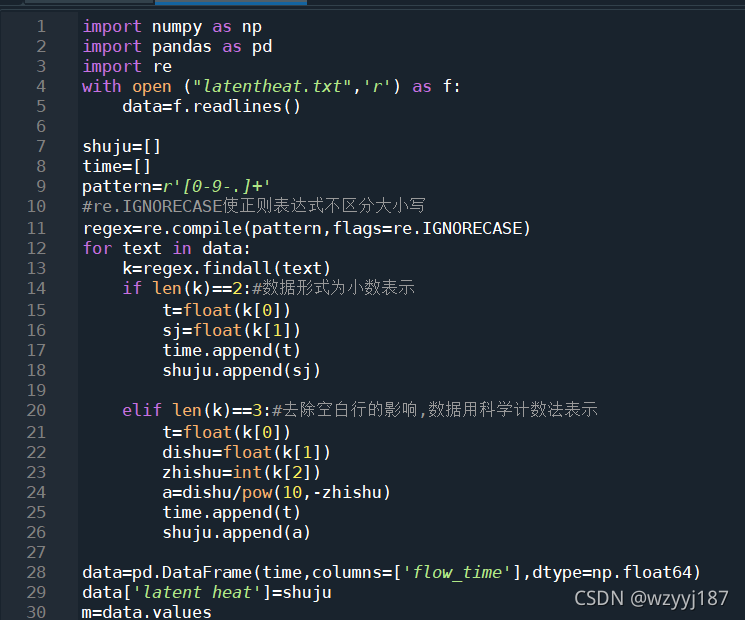Click the 'flow_time' column string
The width and height of the screenshot is (745, 620).
(457, 572)
